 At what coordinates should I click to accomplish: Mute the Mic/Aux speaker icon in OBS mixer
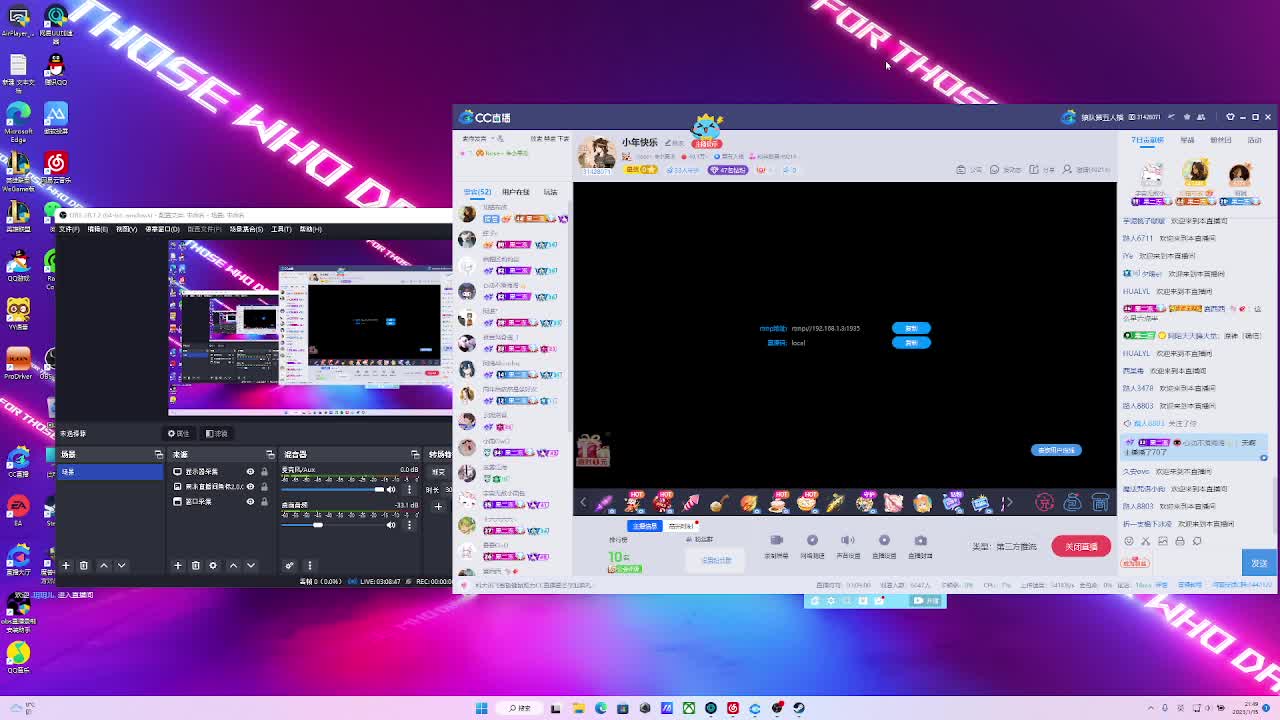pyautogui.click(x=390, y=489)
